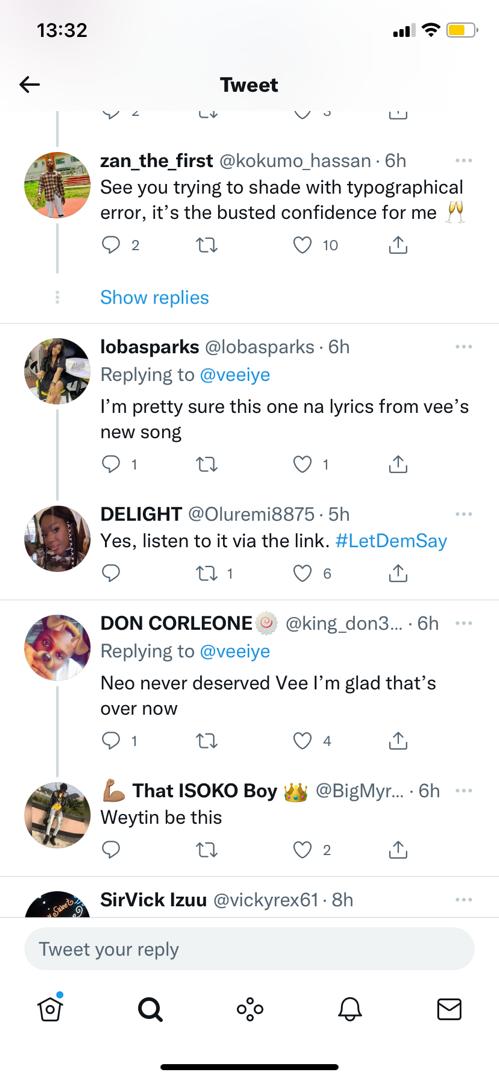Open Messages envelope in bottom bar
499x1080 pixels.
[x=449, y=1010]
